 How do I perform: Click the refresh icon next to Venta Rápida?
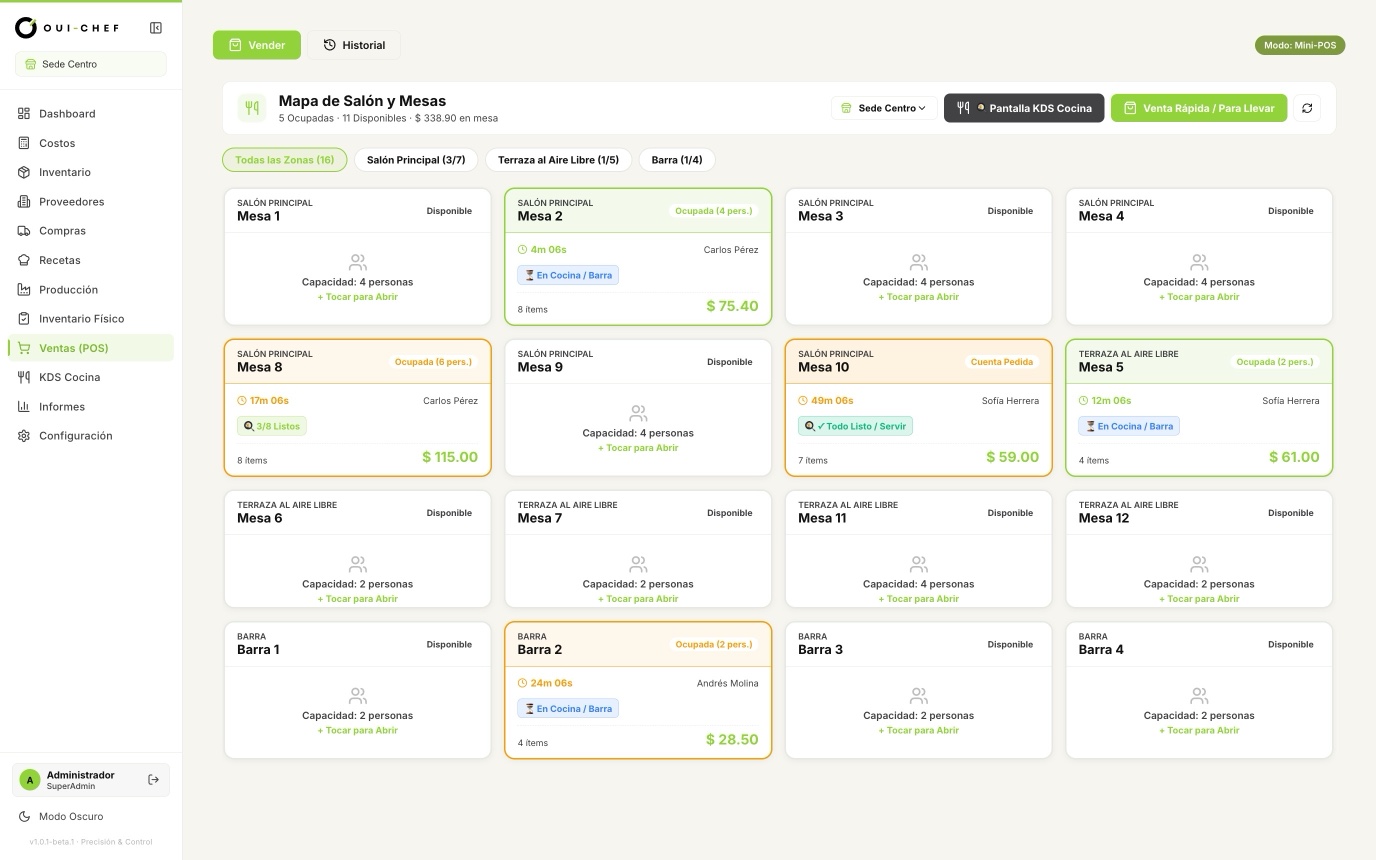pyautogui.click(x=1307, y=108)
